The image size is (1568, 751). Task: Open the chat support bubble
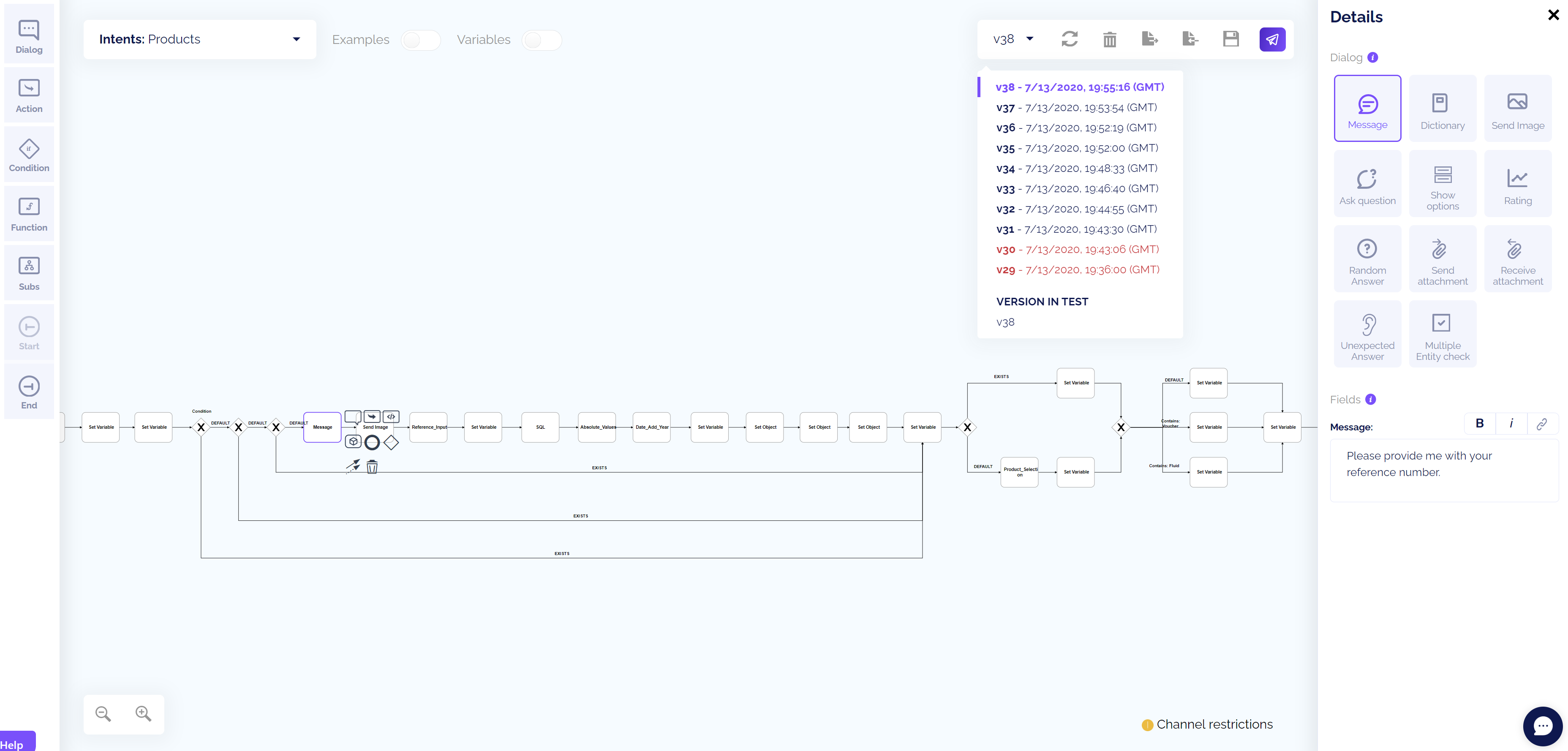click(x=1542, y=725)
